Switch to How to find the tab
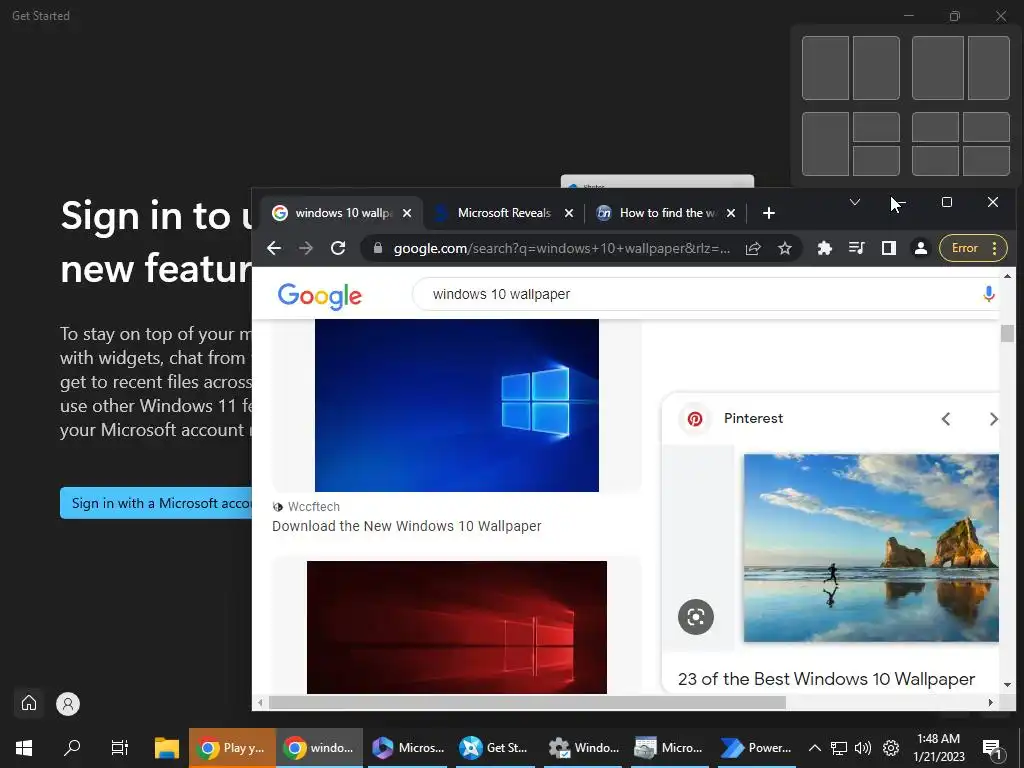This screenshot has height=768, width=1024. point(667,213)
